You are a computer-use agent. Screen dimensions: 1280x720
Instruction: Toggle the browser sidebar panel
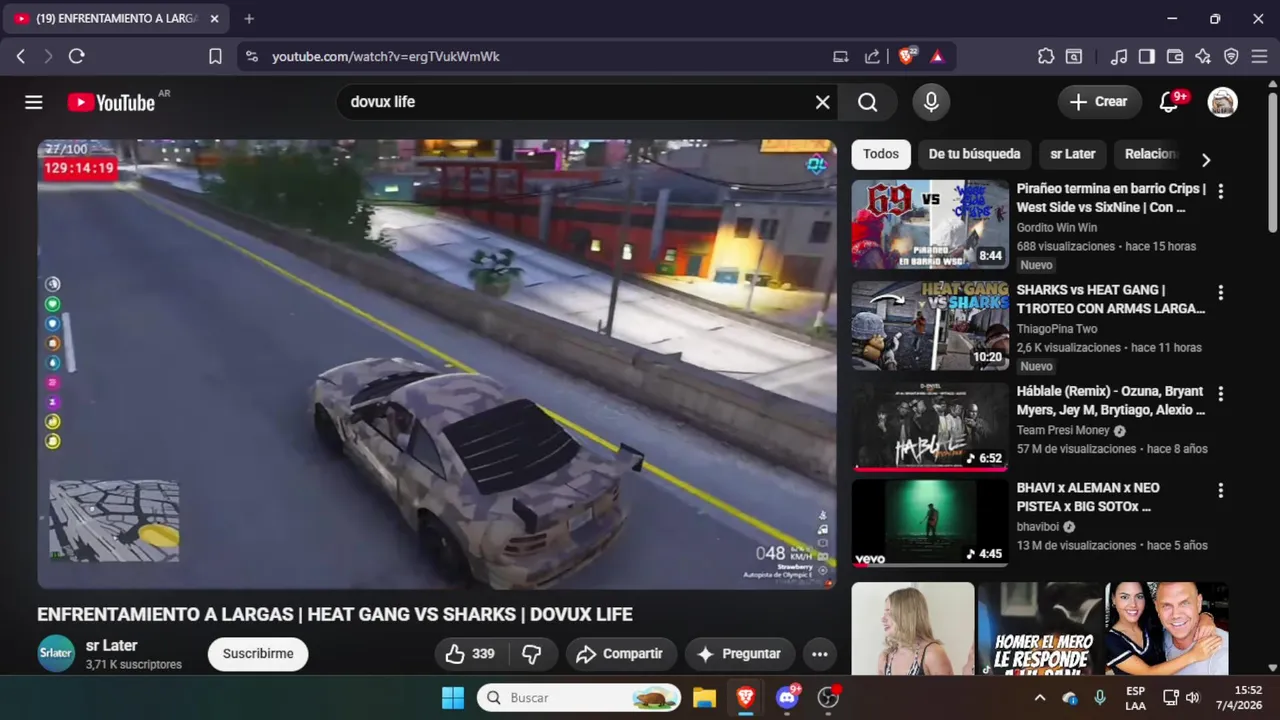[1147, 57]
